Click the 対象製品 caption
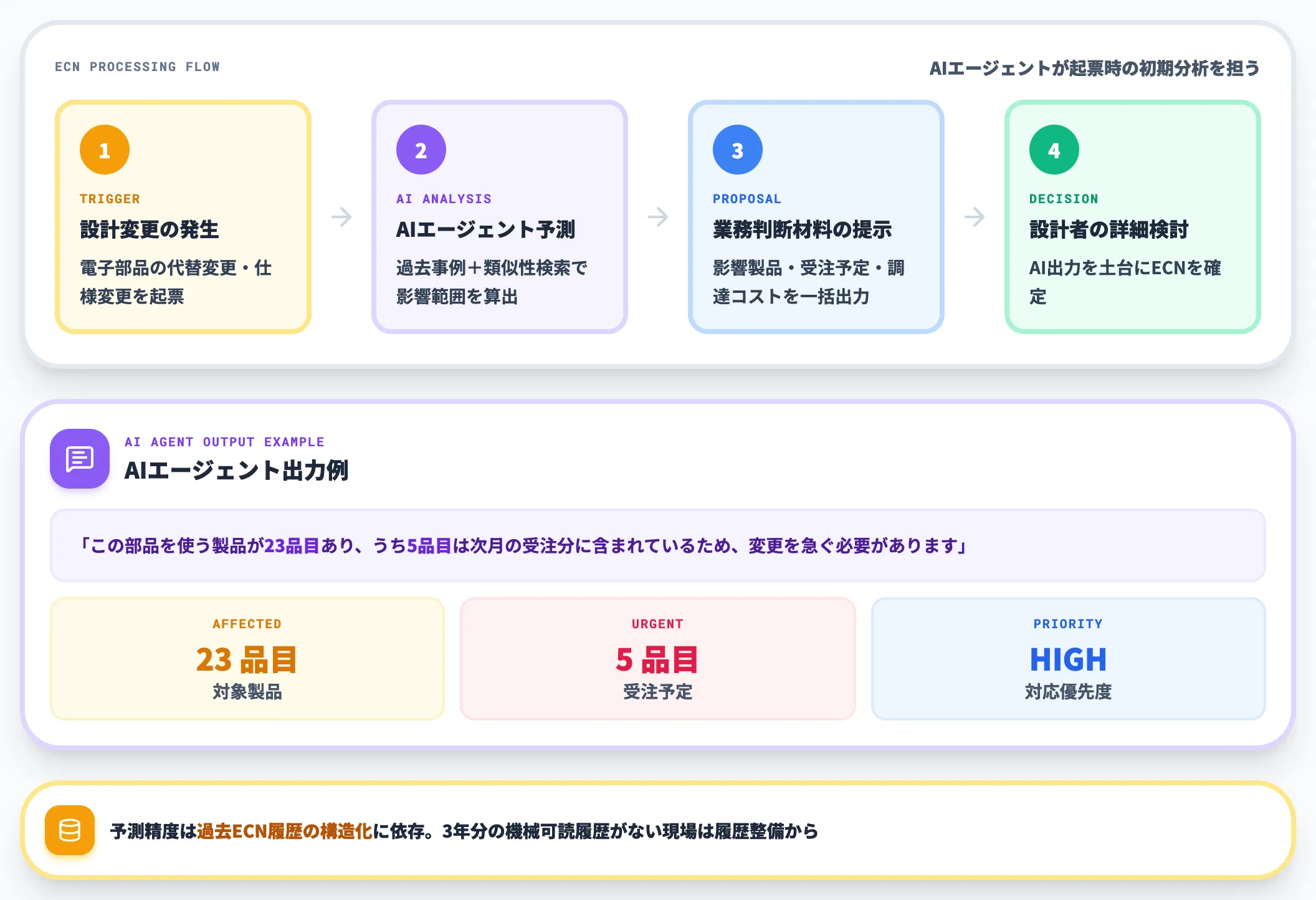 click(x=247, y=691)
